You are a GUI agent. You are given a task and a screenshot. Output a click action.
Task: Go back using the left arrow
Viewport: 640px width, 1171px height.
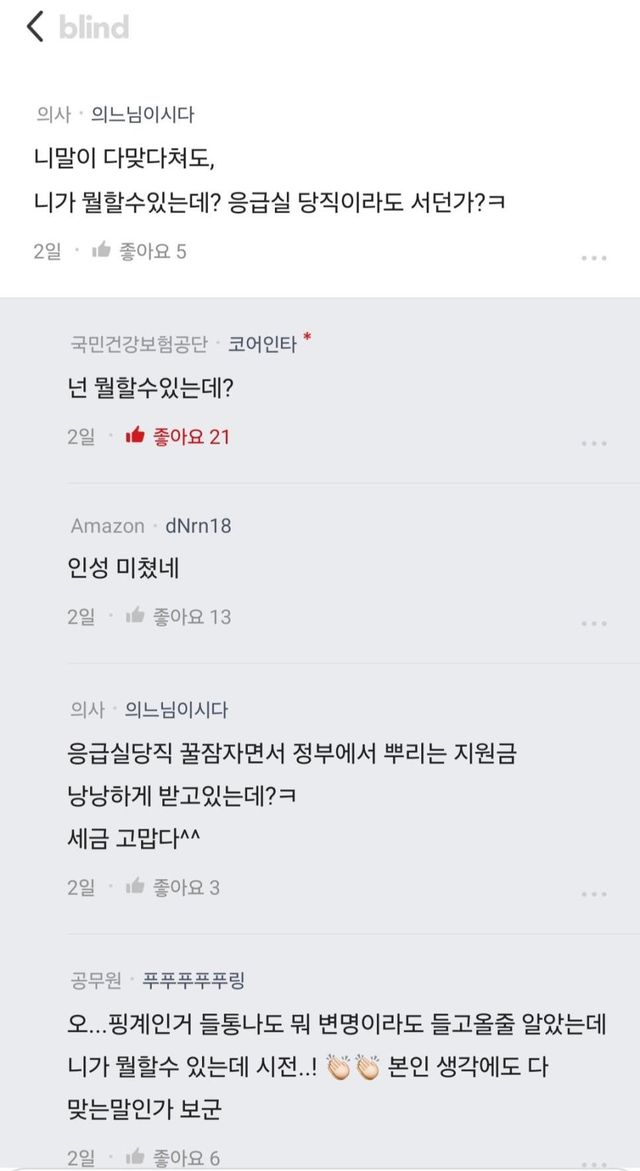pos(35,27)
